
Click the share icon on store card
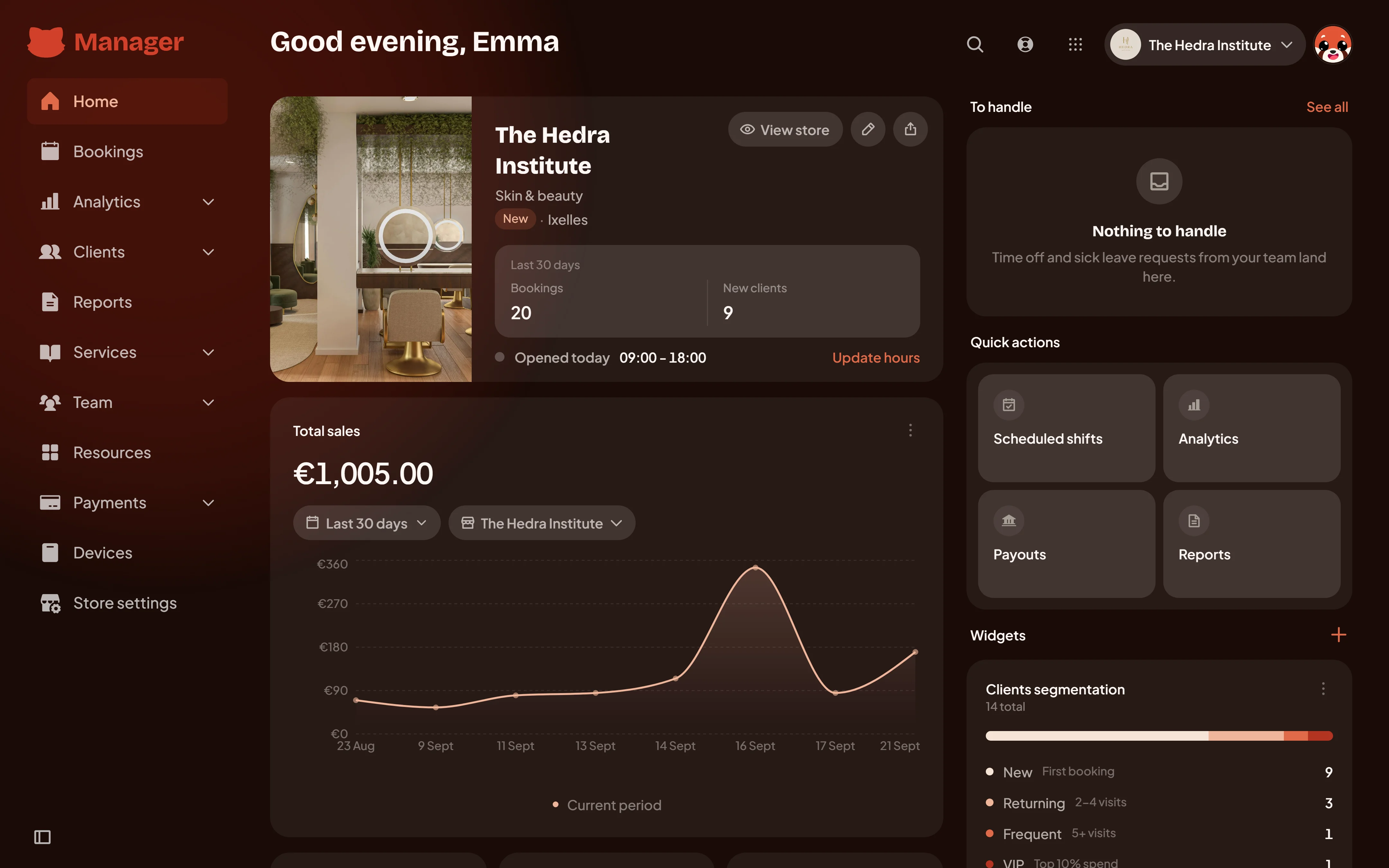(910, 129)
